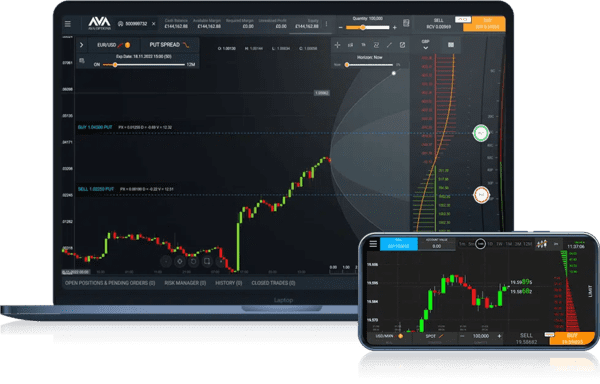
Task: Click the grid layout icon next to GBP
Action: 451,45
